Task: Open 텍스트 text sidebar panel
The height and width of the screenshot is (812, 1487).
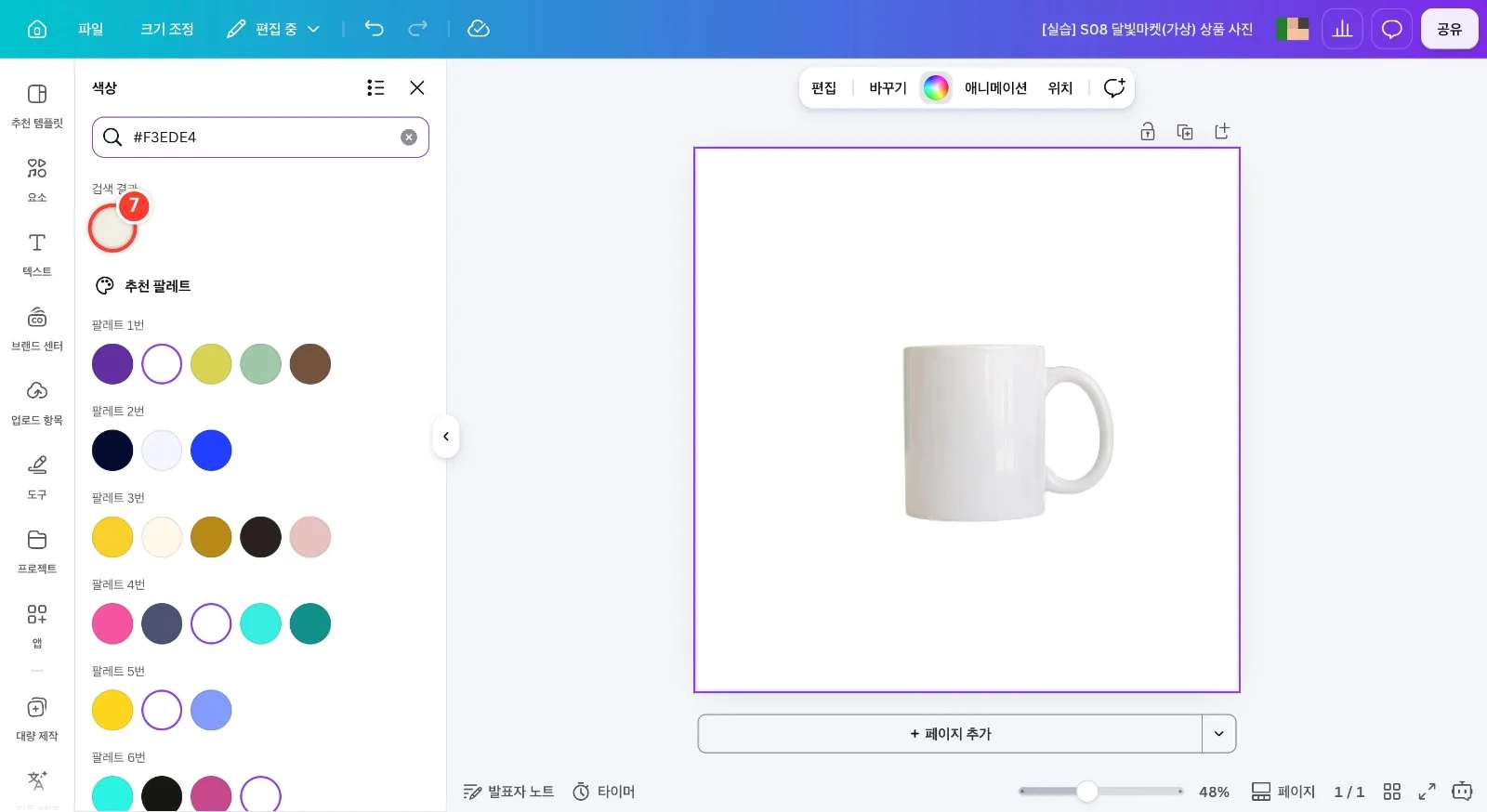Action: [x=37, y=255]
